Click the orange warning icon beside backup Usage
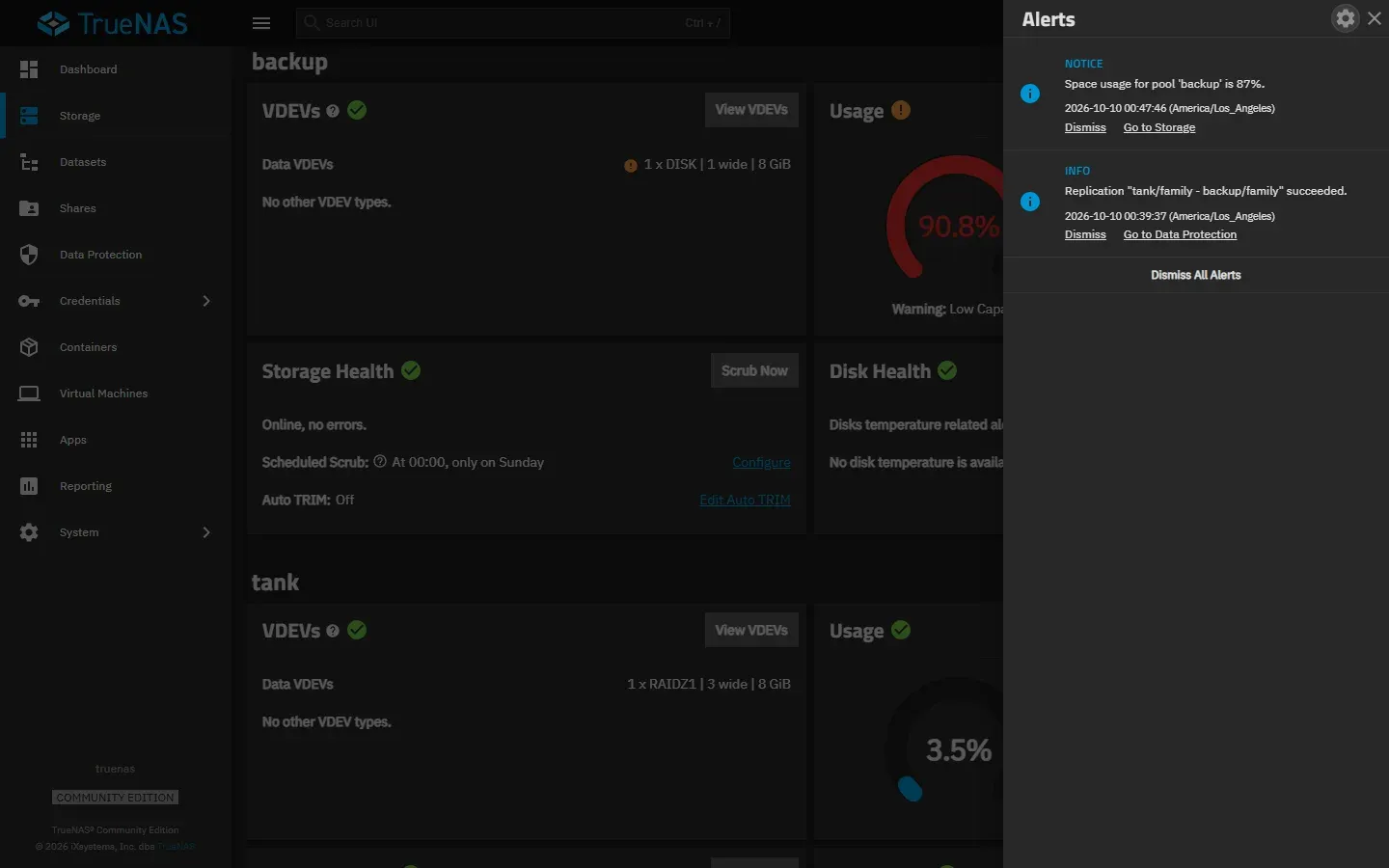This screenshot has height=868, width=1389. pyautogui.click(x=901, y=110)
